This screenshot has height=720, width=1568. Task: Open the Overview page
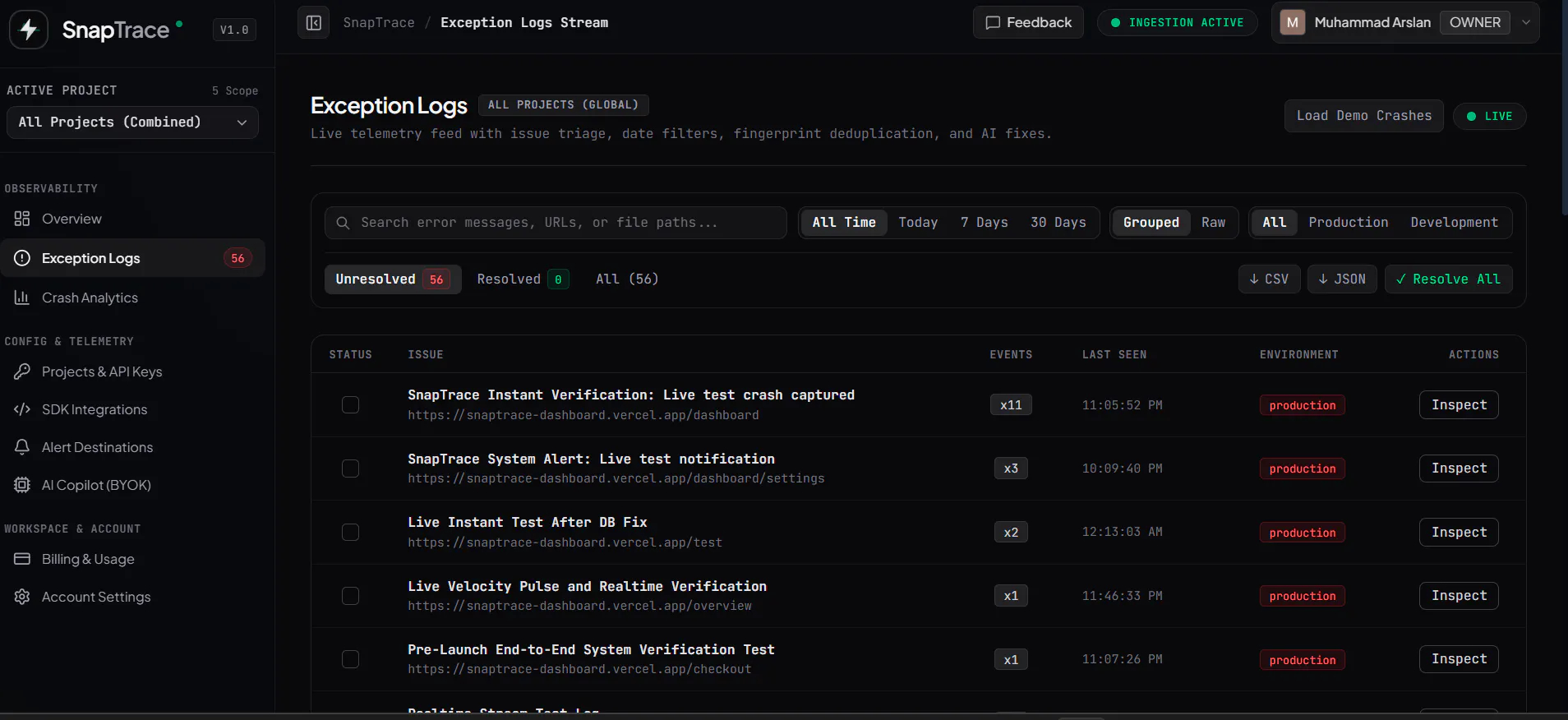[132, 219]
